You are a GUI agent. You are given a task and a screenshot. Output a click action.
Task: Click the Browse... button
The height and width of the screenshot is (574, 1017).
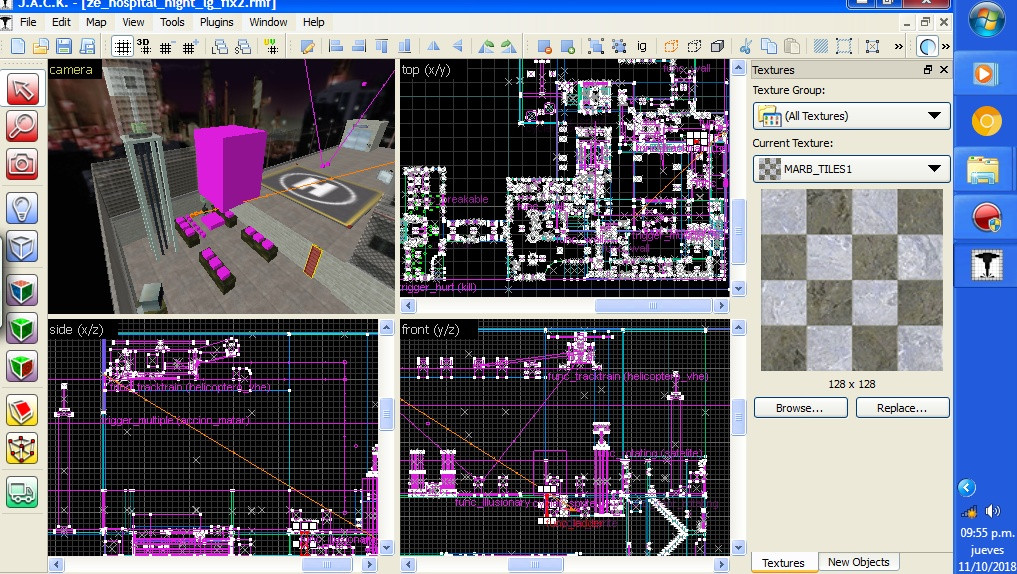[800, 408]
